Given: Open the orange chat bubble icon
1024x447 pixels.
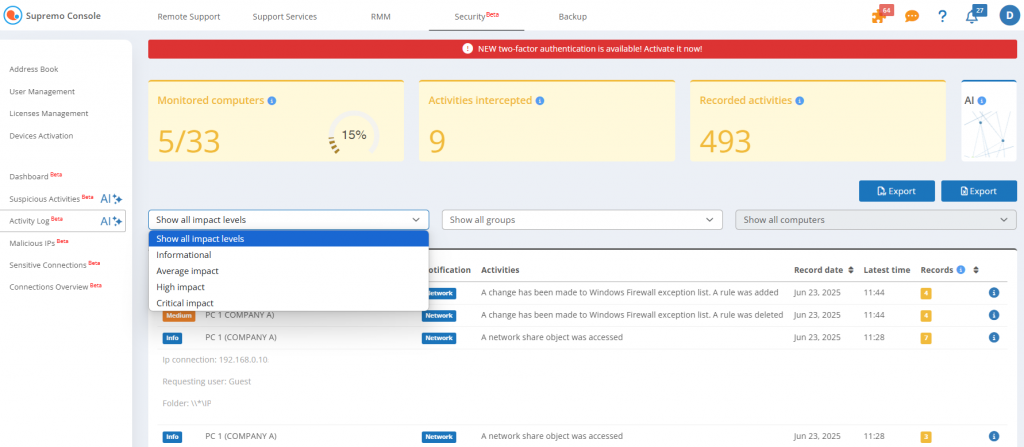Looking at the screenshot, I should coord(912,16).
